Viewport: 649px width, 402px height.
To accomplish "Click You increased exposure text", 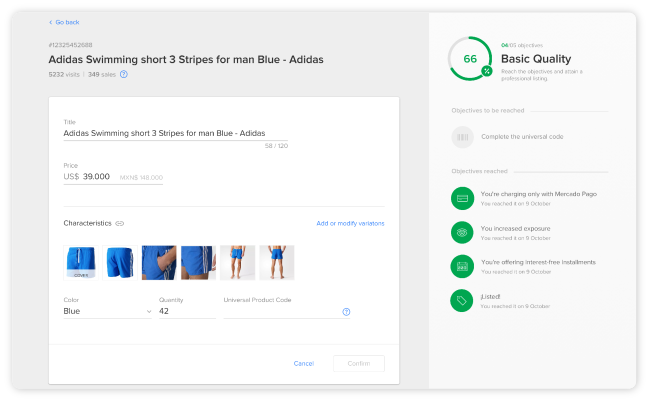I will click(516, 229).
